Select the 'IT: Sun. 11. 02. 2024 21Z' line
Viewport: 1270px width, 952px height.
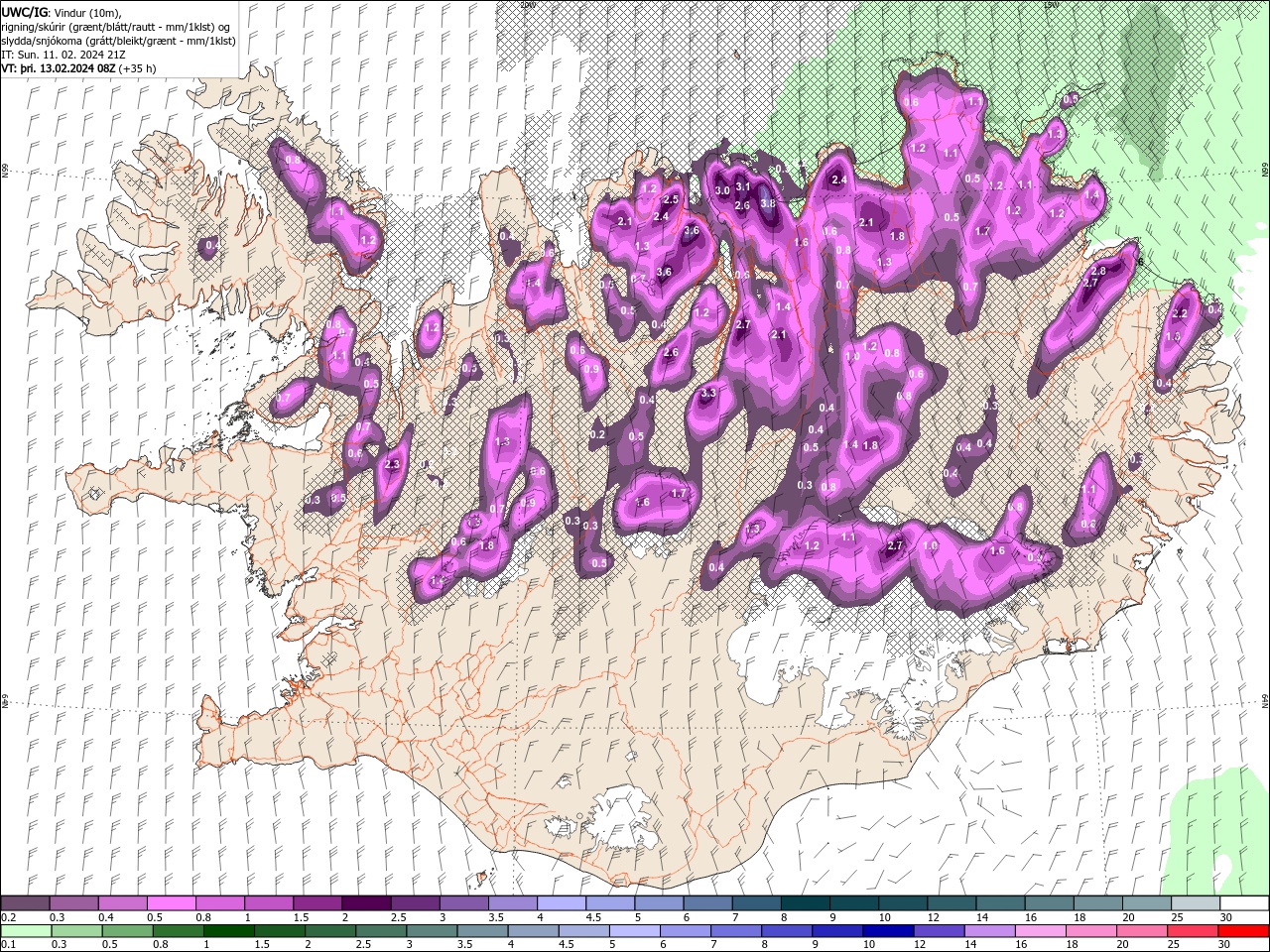pos(65,55)
